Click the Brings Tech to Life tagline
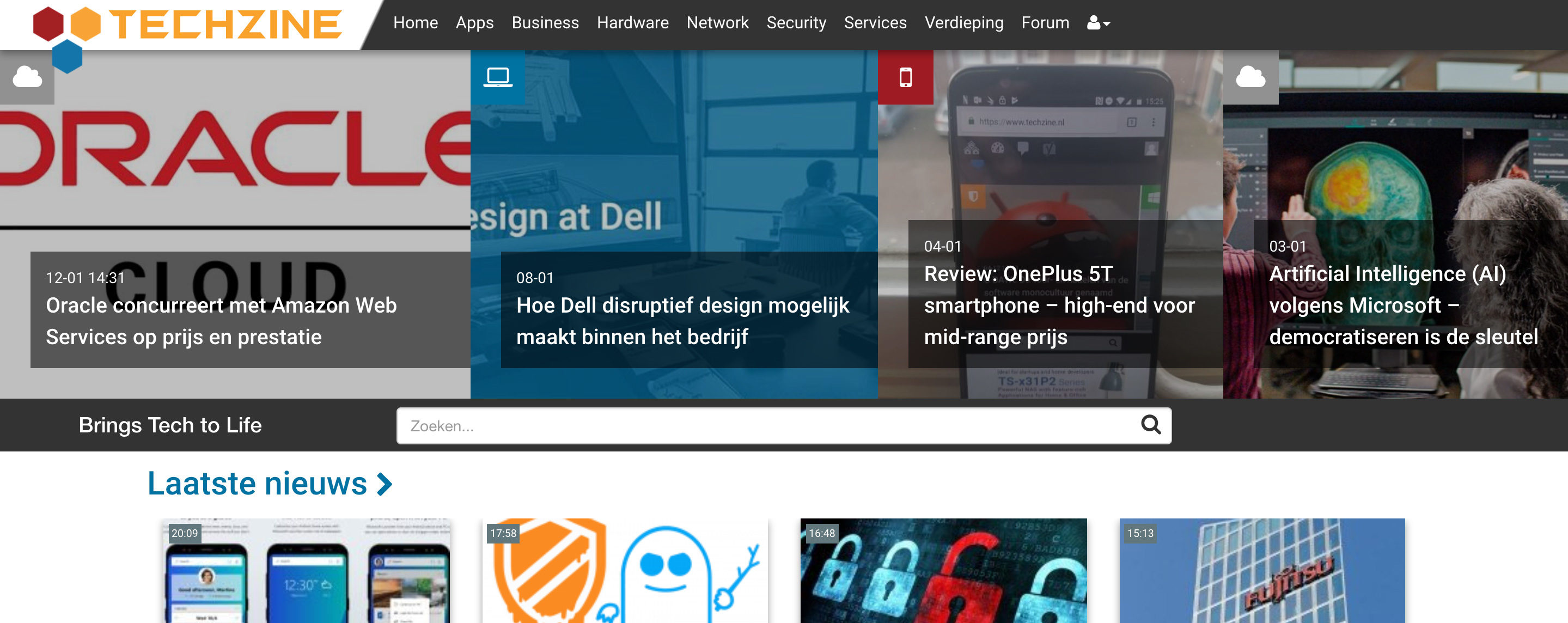This screenshot has height=623, width=1568. (170, 425)
